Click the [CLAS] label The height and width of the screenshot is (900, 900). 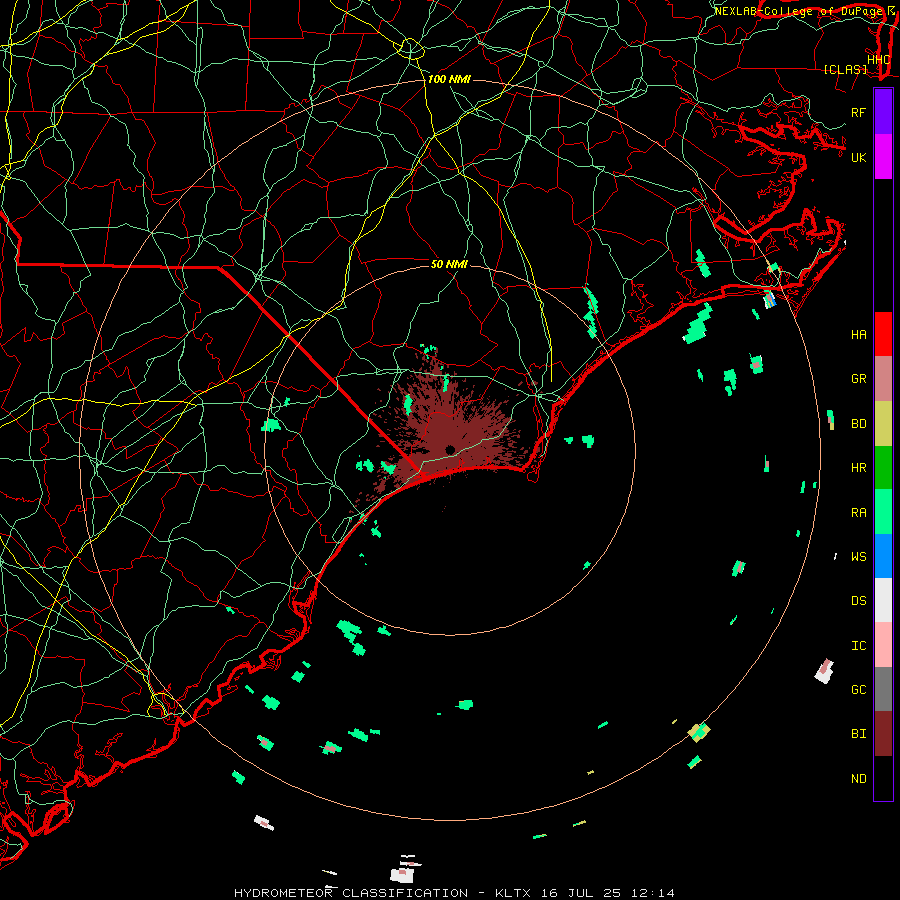845,70
